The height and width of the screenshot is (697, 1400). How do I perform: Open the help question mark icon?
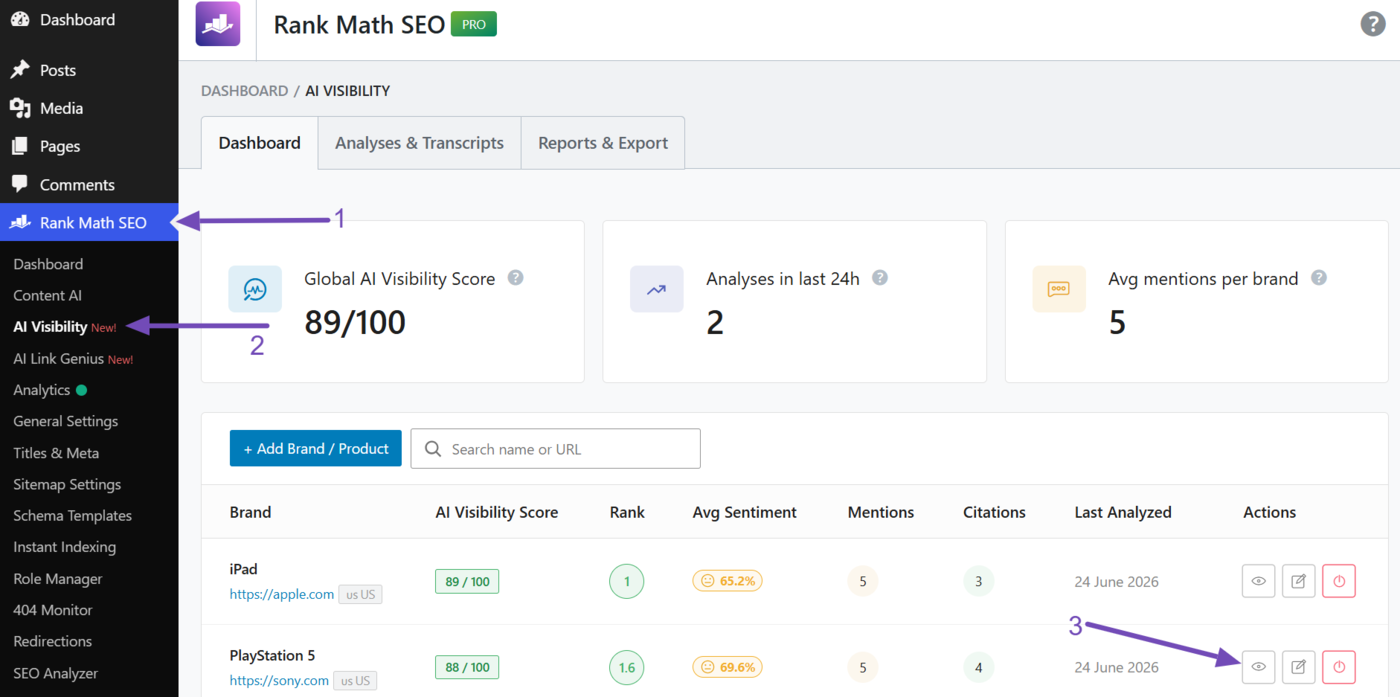pos(1373,24)
